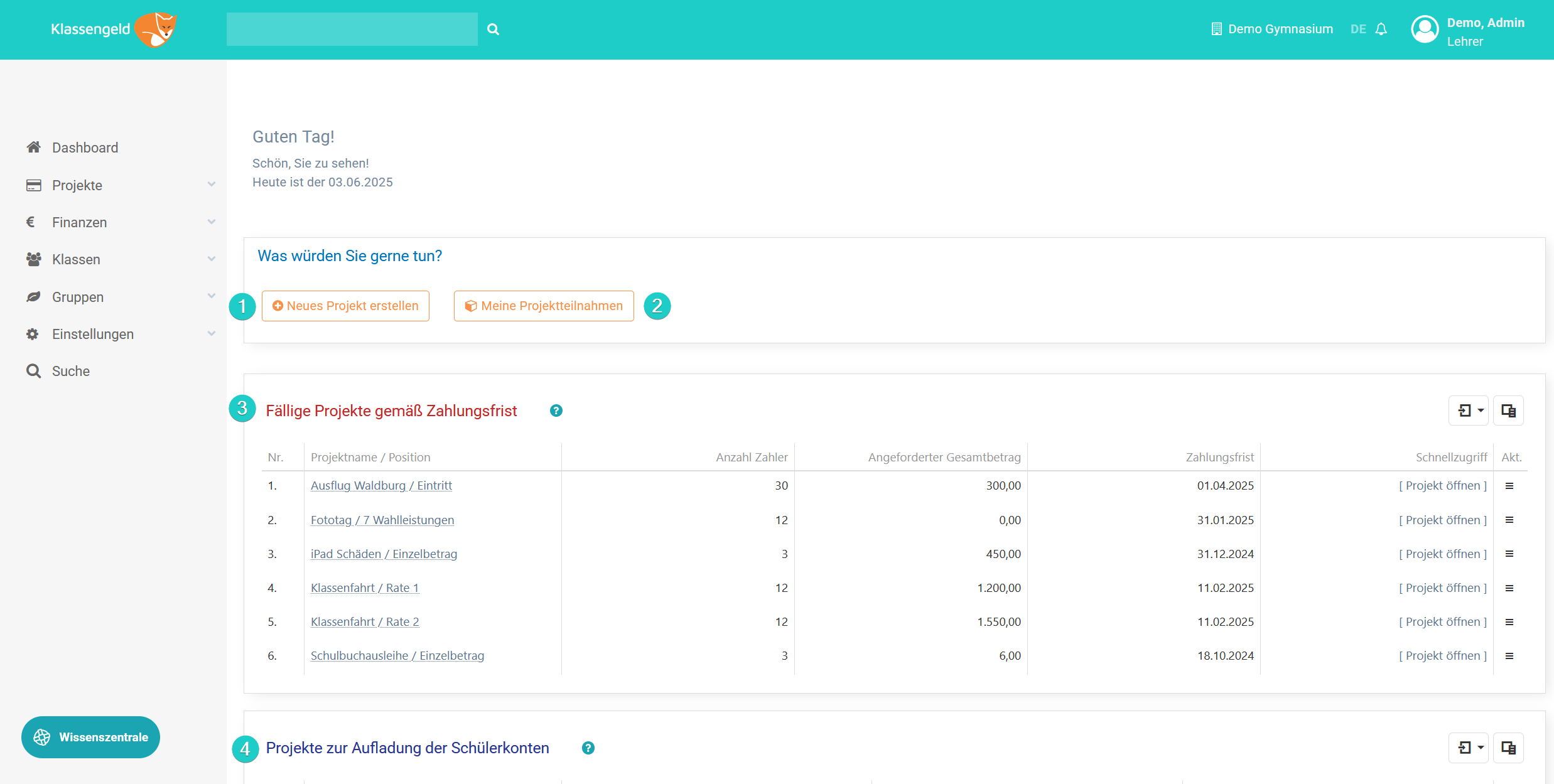The height and width of the screenshot is (784, 1554).
Task: Click table view icon in Aufladung section
Action: pyautogui.click(x=1508, y=748)
